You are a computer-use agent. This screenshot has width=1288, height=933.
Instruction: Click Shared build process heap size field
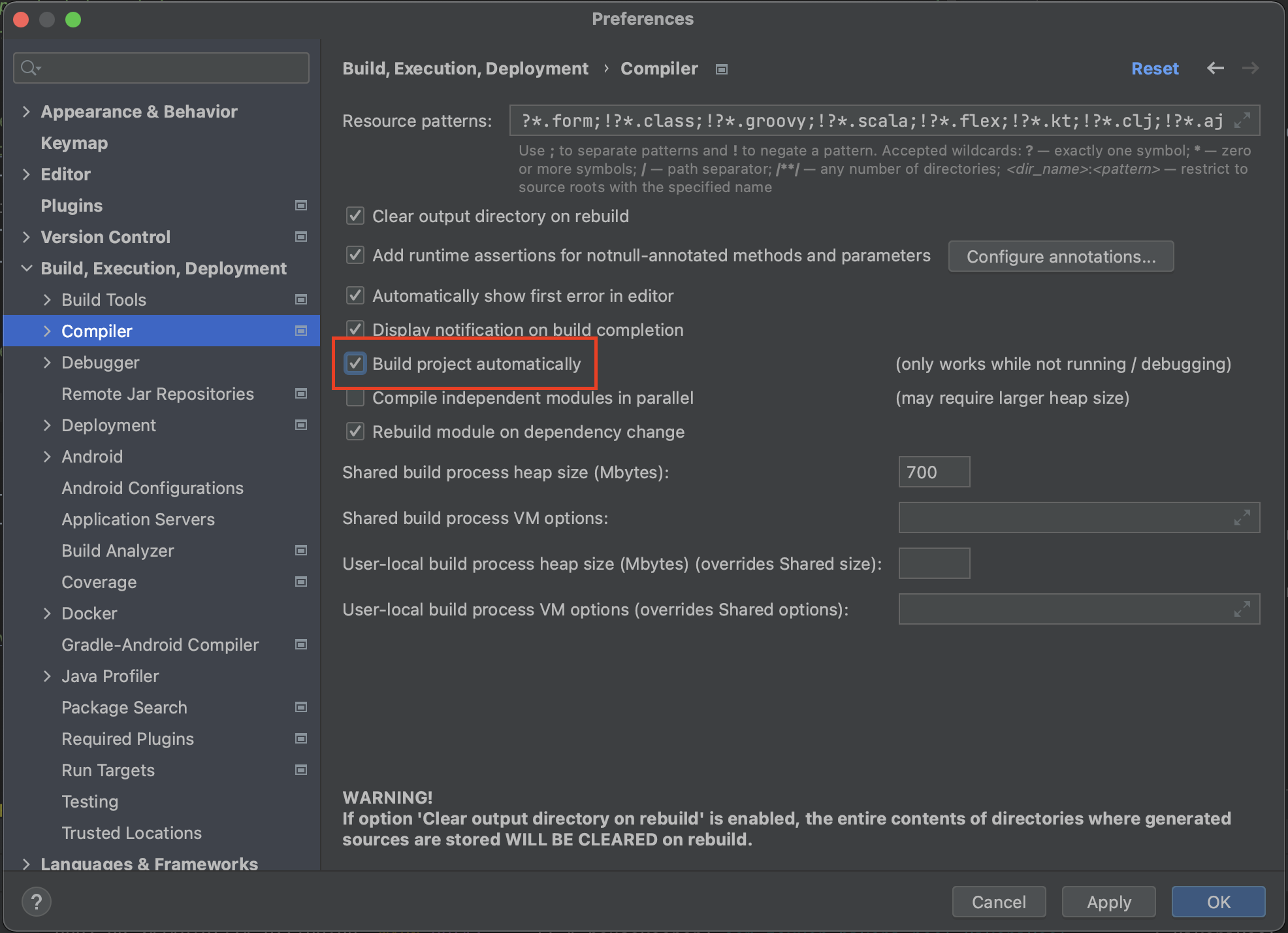[934, 472]
